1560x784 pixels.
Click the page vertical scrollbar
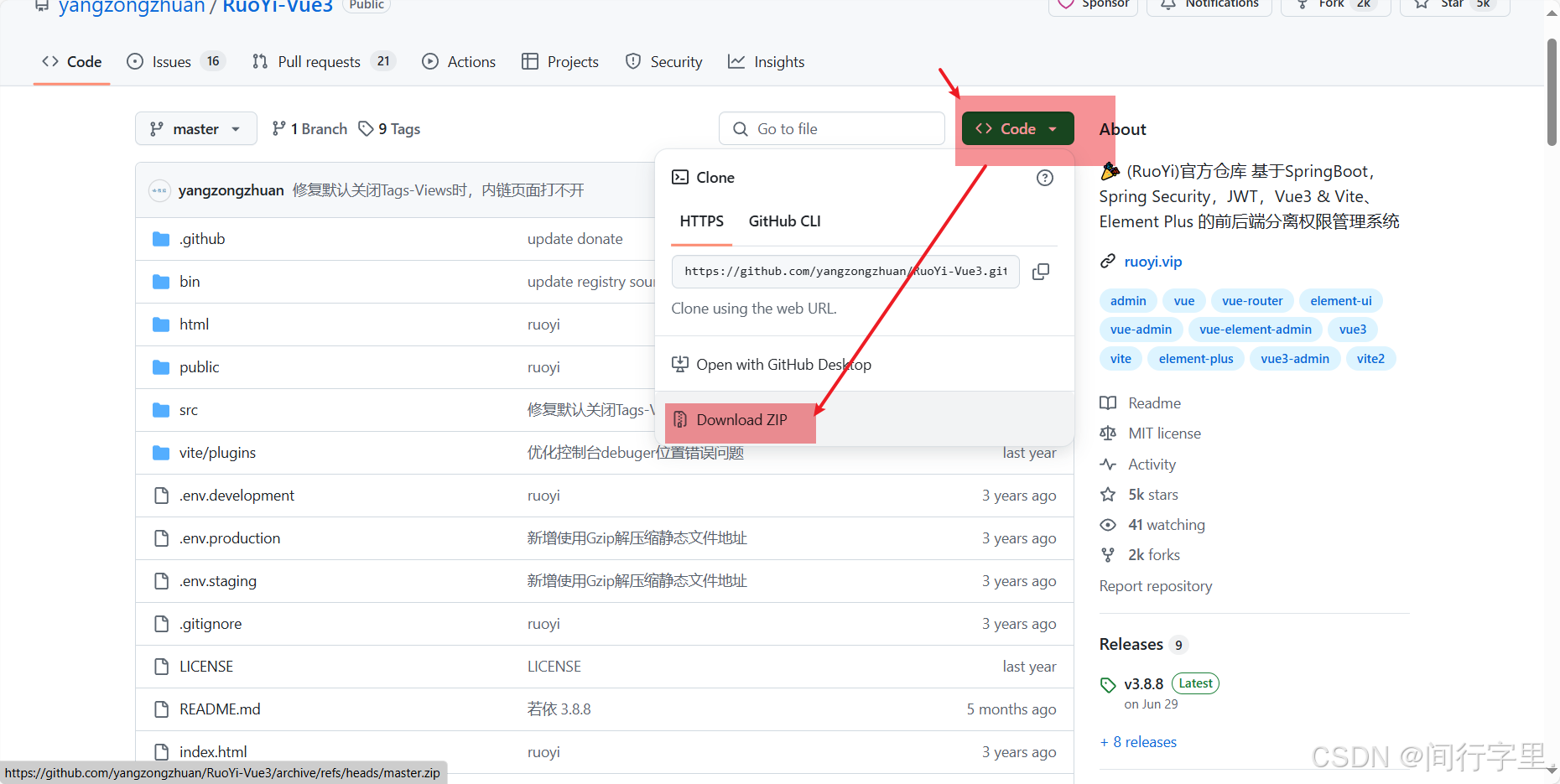(1552, 92)
